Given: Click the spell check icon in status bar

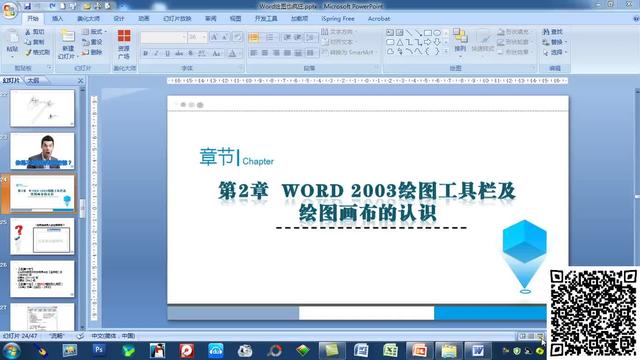Looking at the screenshot, I should click(80, 336).
